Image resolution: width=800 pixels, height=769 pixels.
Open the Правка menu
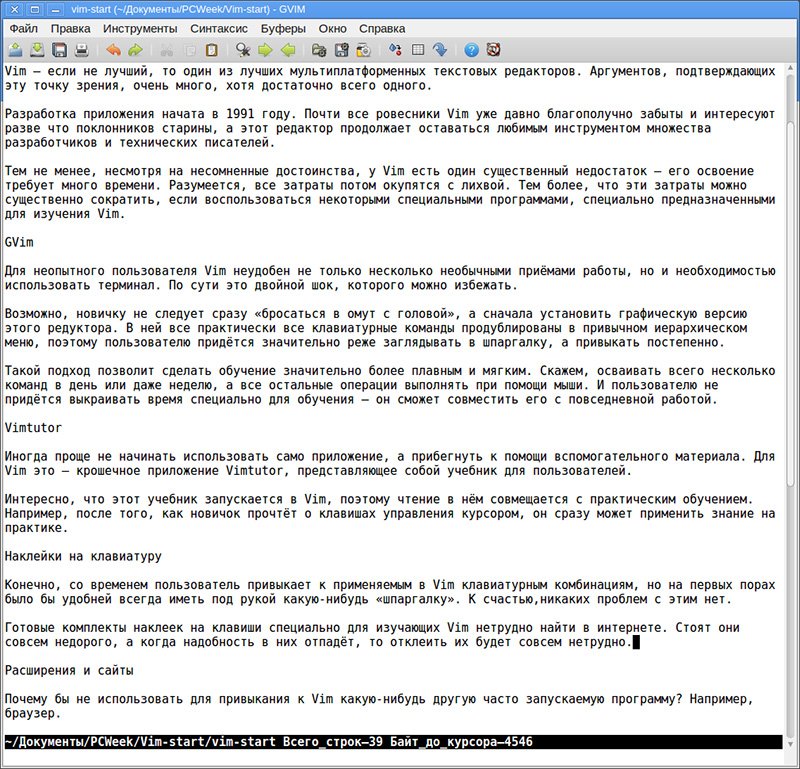click(70, 29)
